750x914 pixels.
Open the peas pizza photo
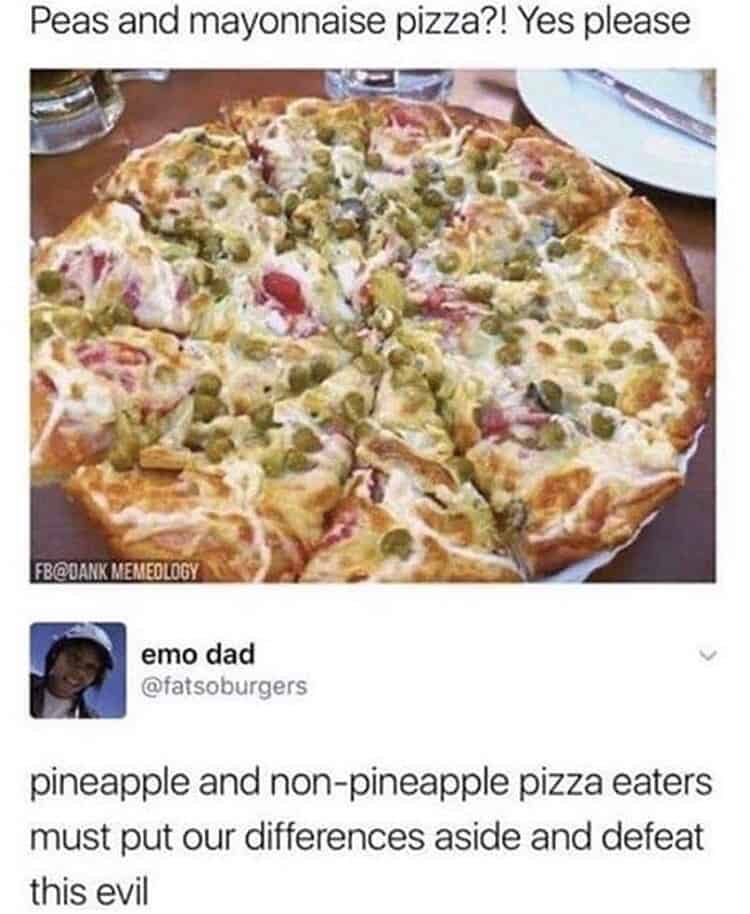click(x=373, y=326)
